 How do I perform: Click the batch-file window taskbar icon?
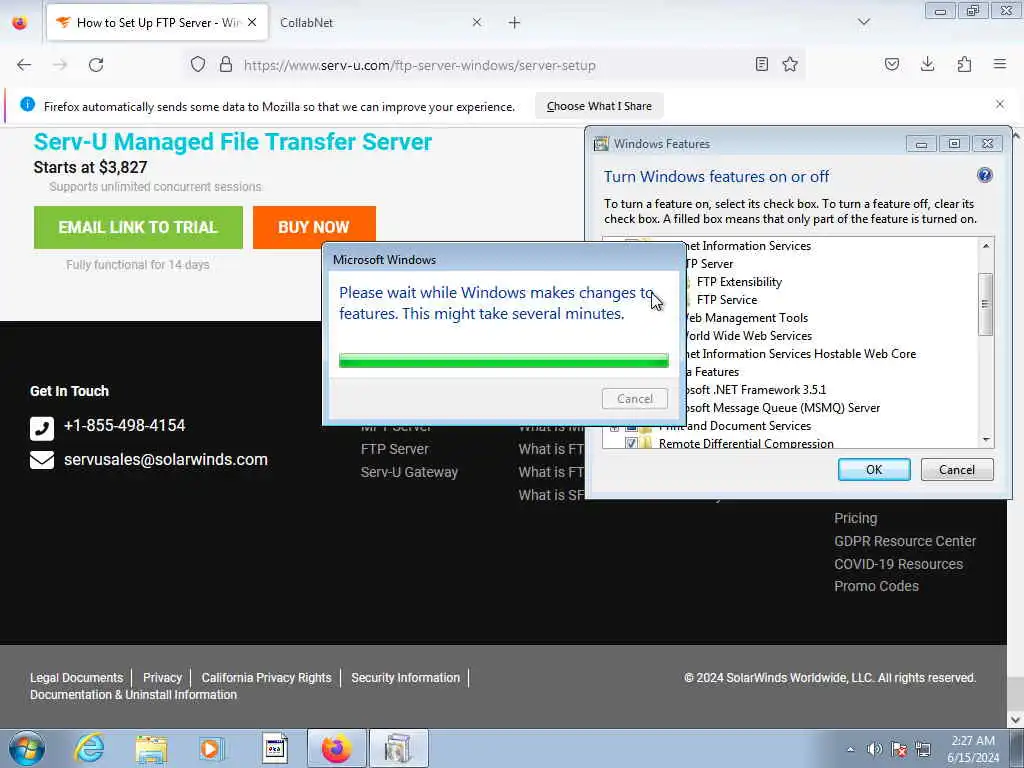point(274,748)
